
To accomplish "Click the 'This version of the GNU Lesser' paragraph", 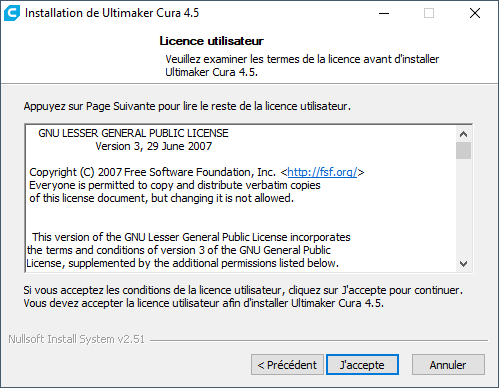I will pos(188,250).
